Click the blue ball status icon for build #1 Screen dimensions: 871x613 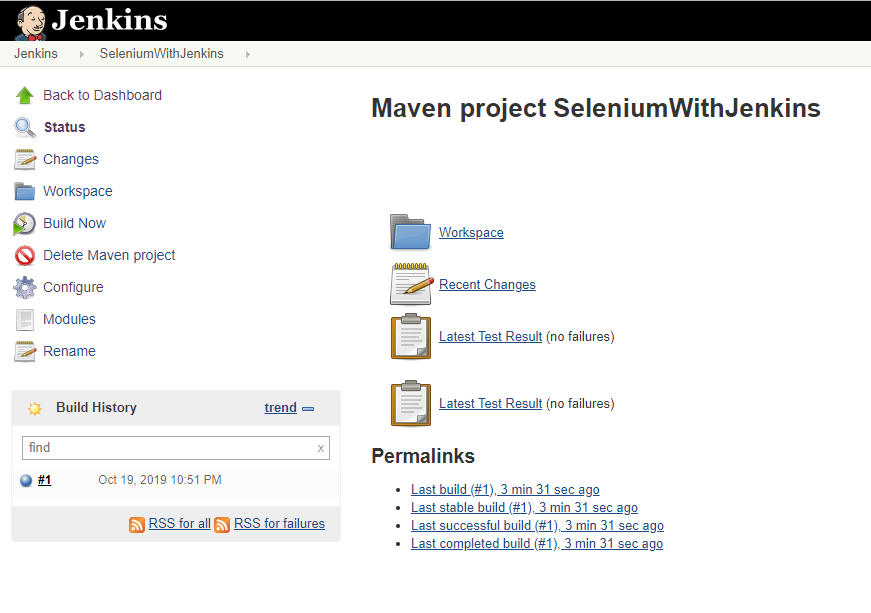point(26,480)
